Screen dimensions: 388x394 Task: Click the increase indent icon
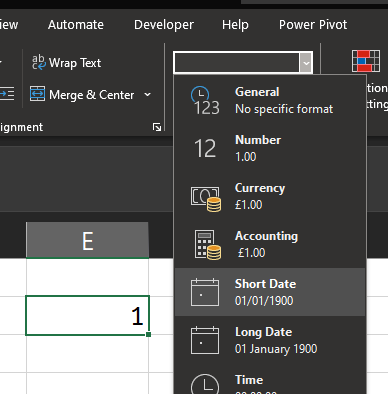[7, 94]
